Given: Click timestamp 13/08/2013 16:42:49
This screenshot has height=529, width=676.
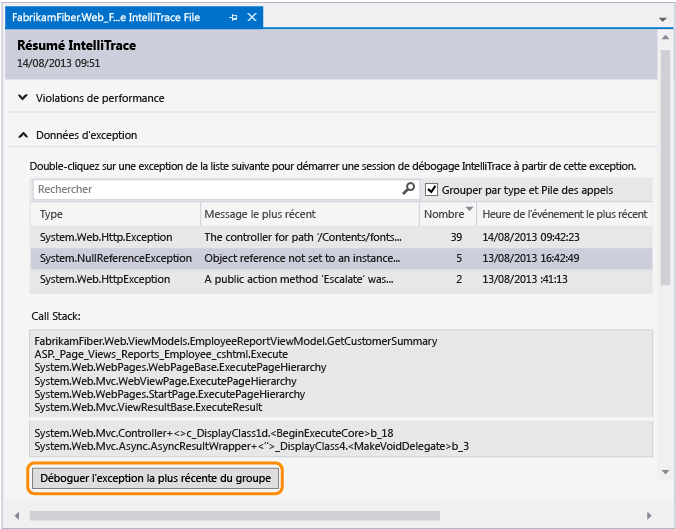Looking at the screenshot, I should 531,258.
